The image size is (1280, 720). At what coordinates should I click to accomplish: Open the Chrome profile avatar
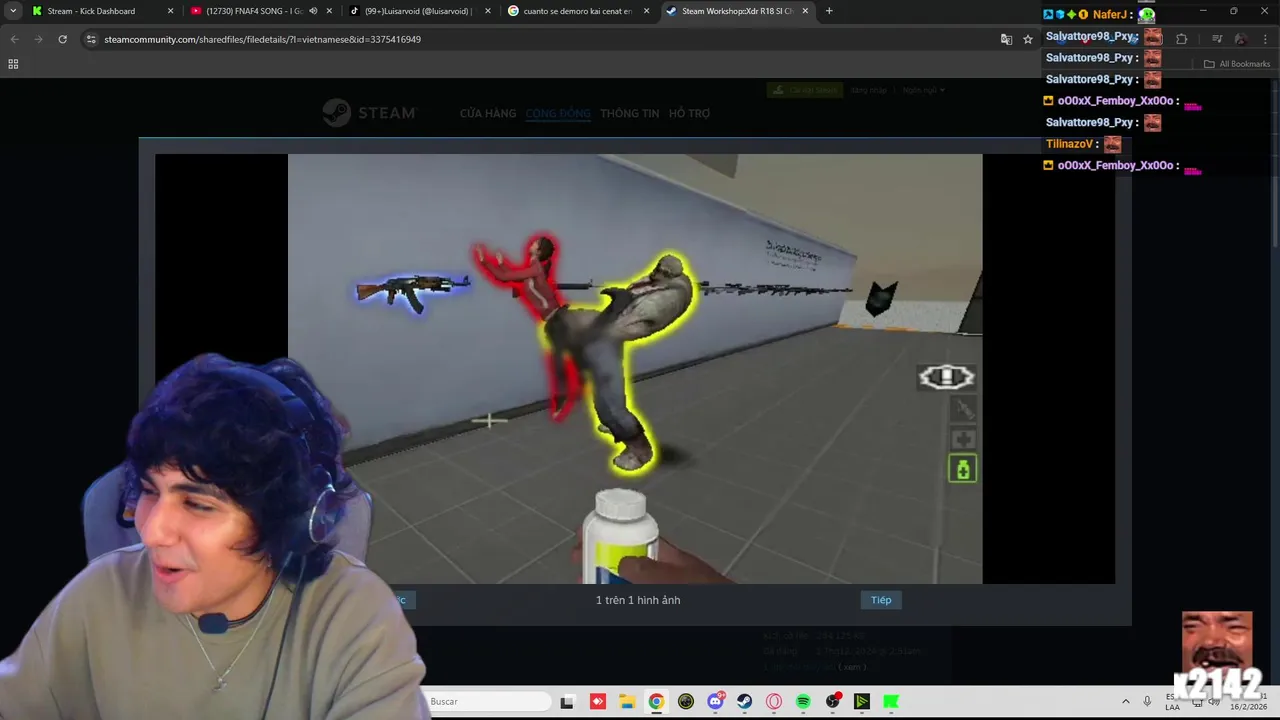click(x=1241, y=39)
